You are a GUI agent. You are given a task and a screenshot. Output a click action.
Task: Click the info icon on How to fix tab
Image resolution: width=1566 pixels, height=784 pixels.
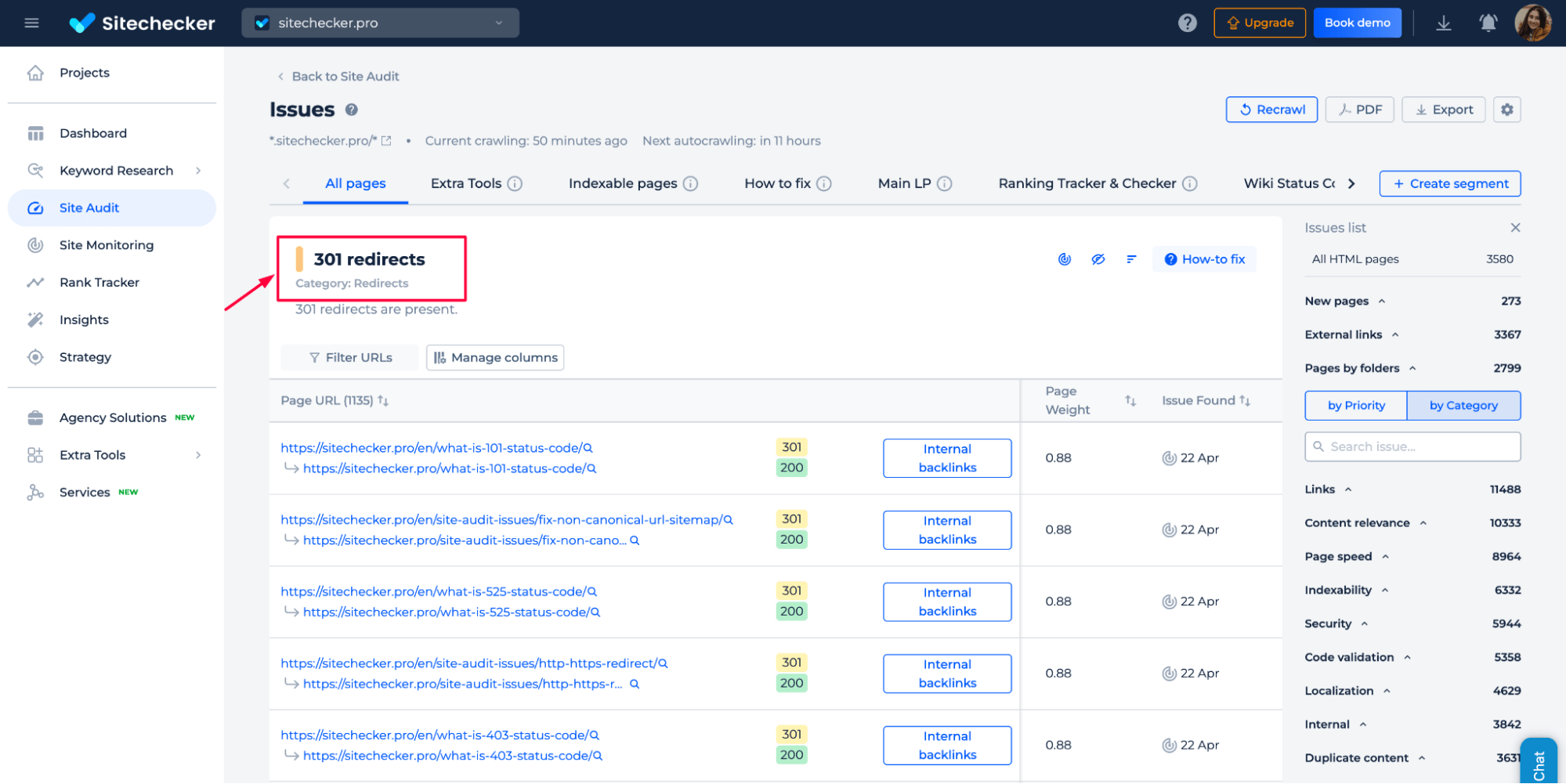click(824, 183)
